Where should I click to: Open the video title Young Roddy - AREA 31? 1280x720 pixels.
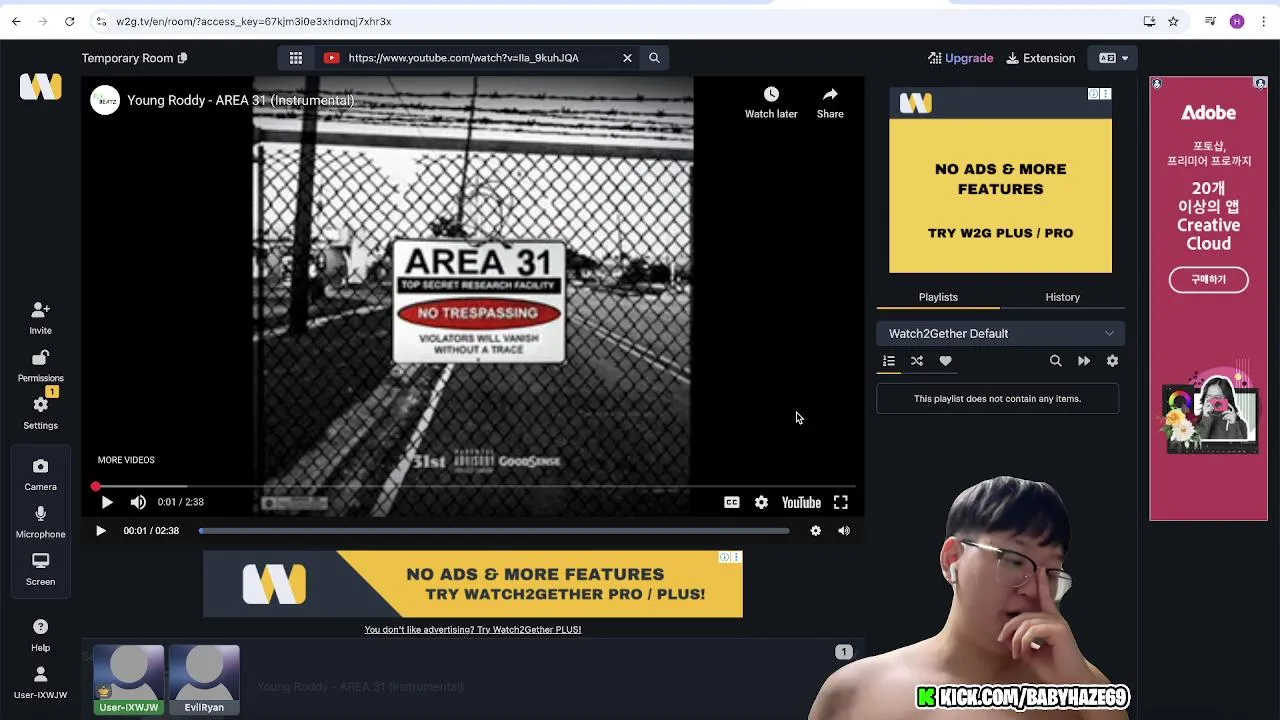240,100
